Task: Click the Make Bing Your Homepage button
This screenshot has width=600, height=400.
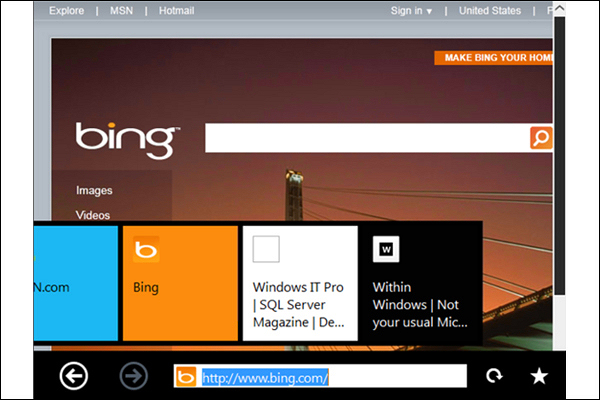Action: click(x=493, y=58)
